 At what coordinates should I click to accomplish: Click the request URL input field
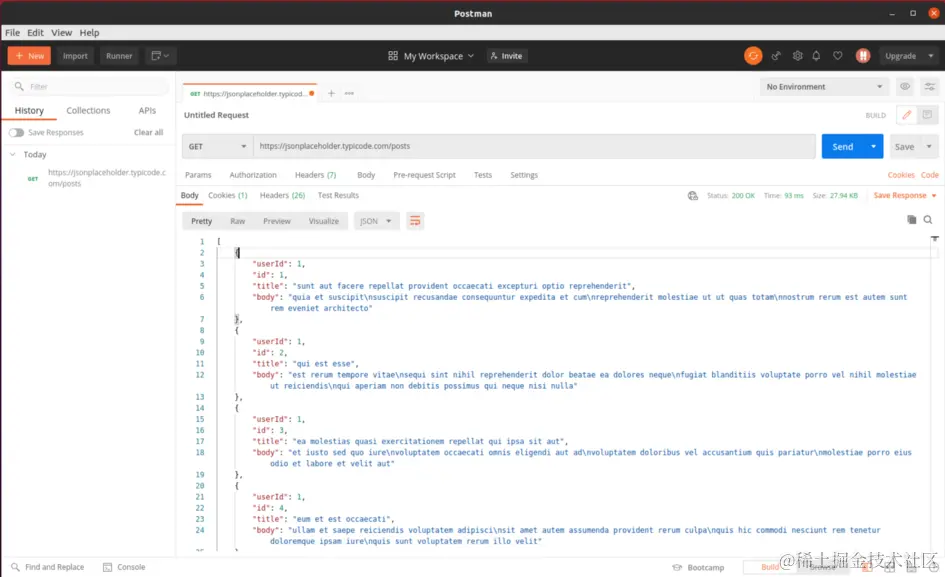[534, 147]
